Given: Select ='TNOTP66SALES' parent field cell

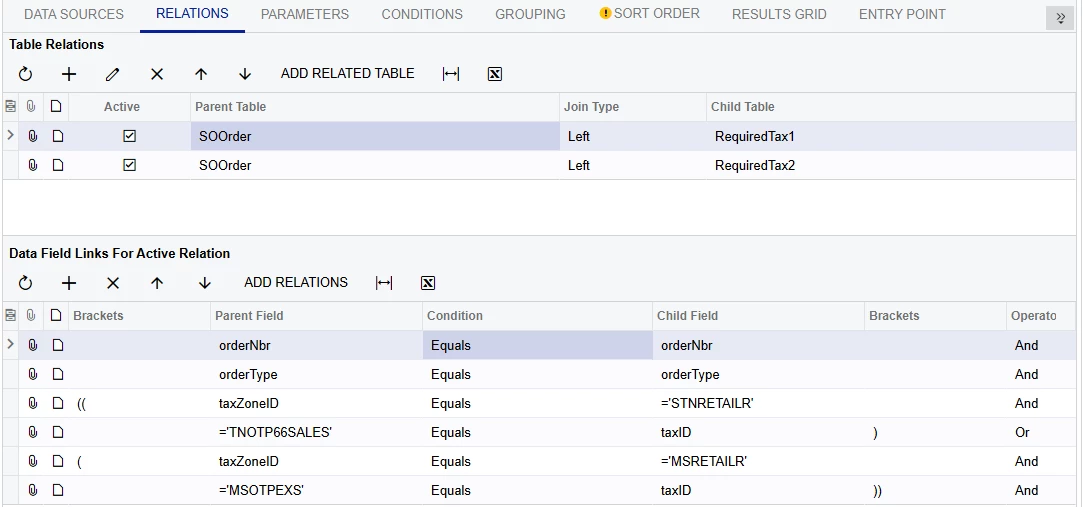Looking at the screenshot, I should [x=316, y=432].
